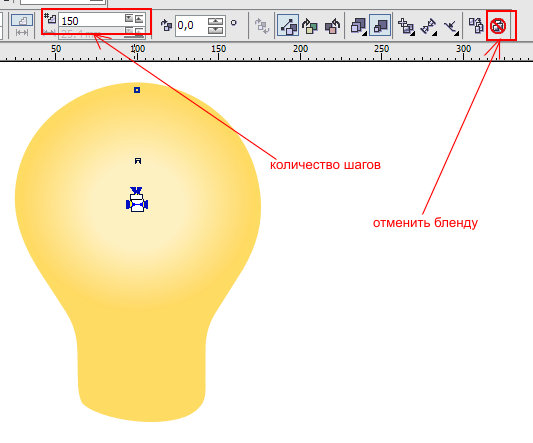Expand the Start and end properties dropdown
This screenshot has width=533, height=443.
pyautogui.click(x=428, y=26)
